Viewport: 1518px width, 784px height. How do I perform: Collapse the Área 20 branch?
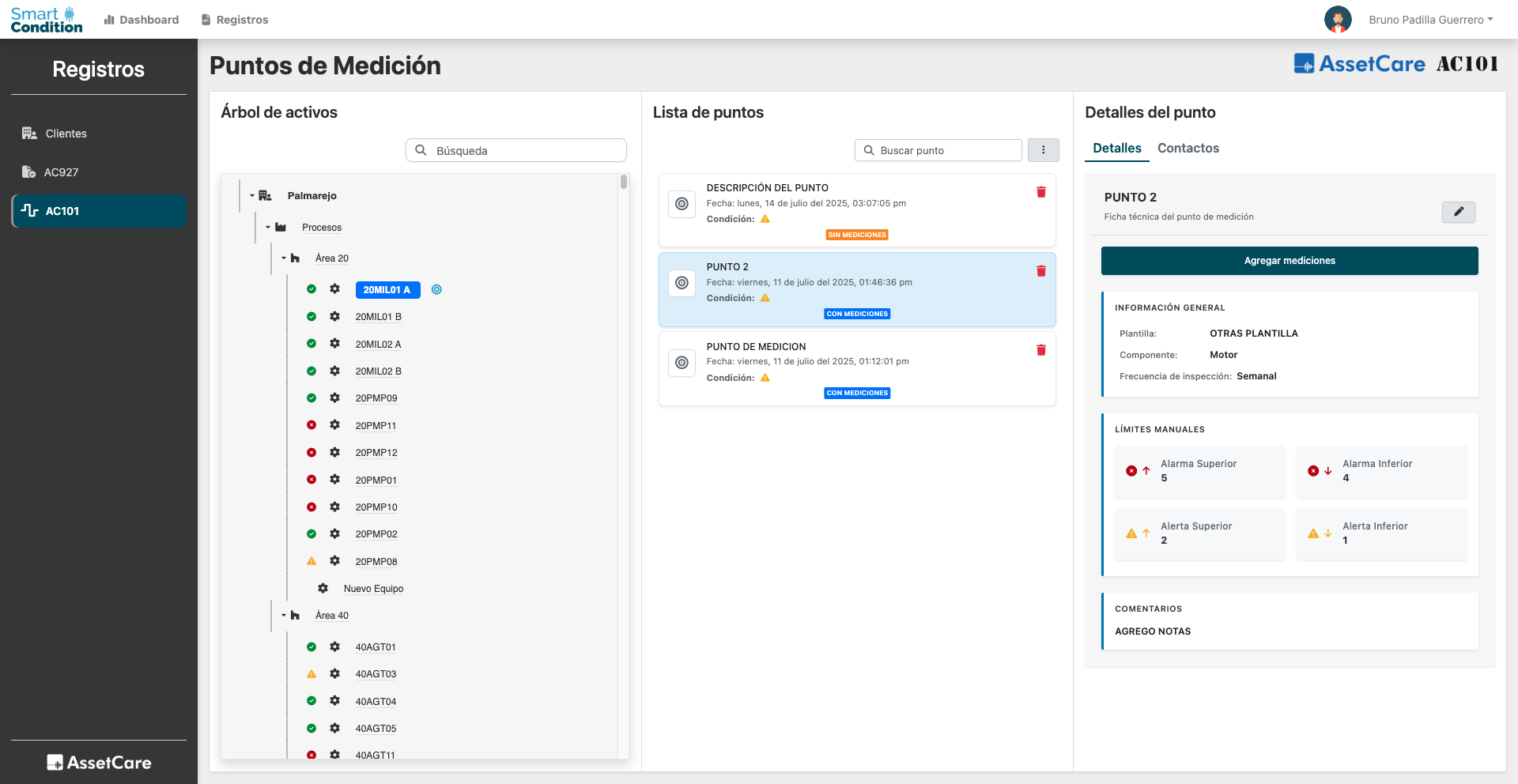point(283,258)
